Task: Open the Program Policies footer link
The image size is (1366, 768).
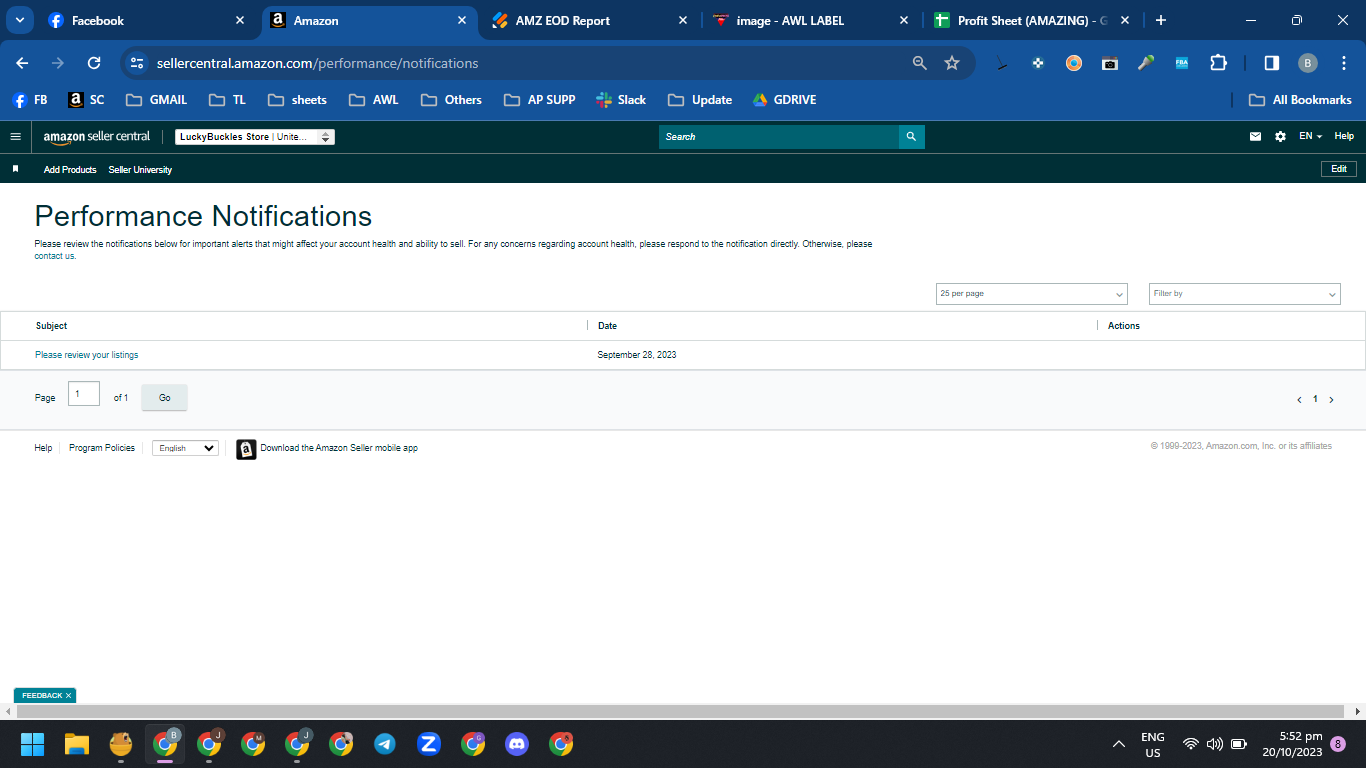Action: pyautogui.click(x=102, y=448)
